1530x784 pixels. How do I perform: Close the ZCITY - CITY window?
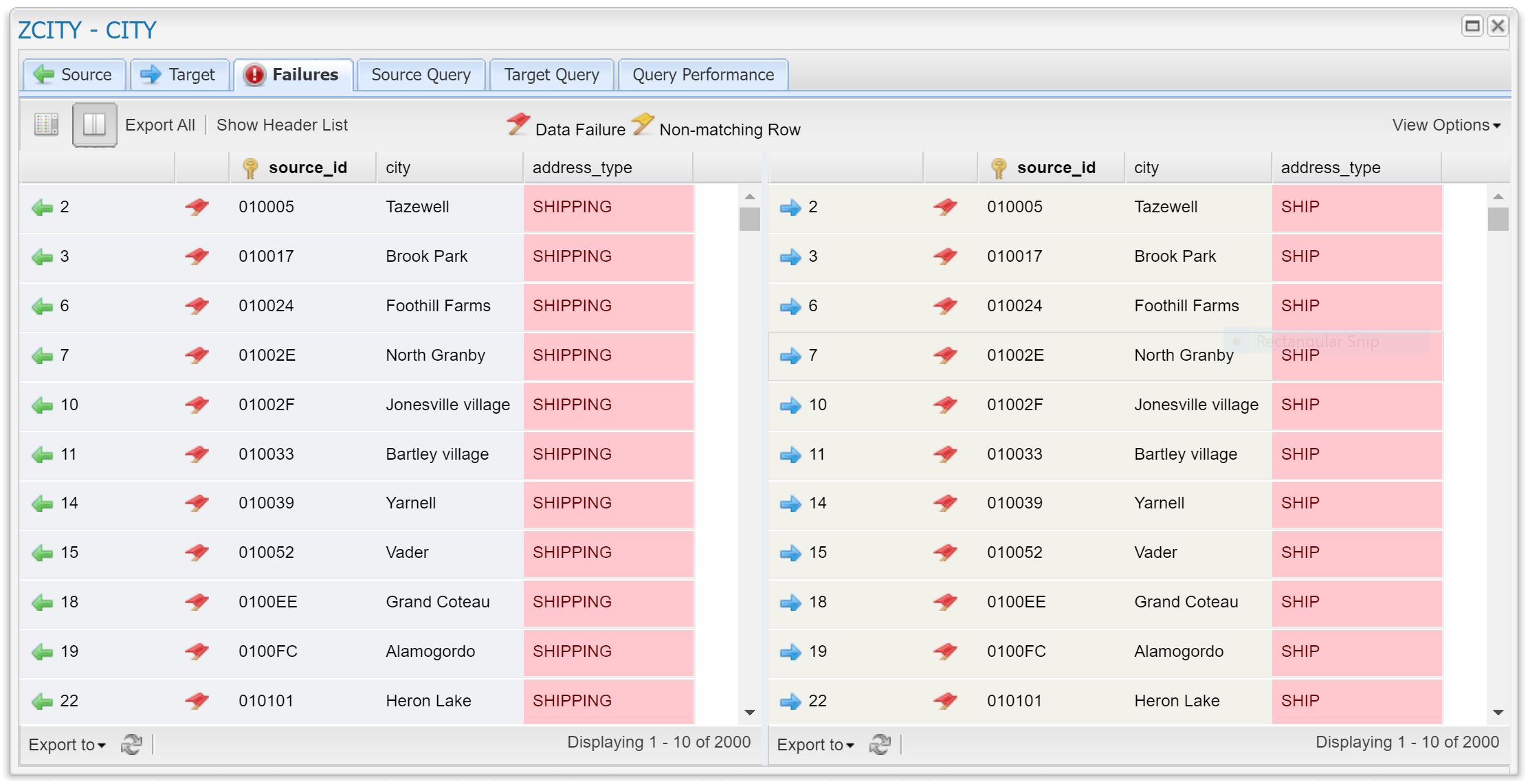click(x=1498, y=26)
